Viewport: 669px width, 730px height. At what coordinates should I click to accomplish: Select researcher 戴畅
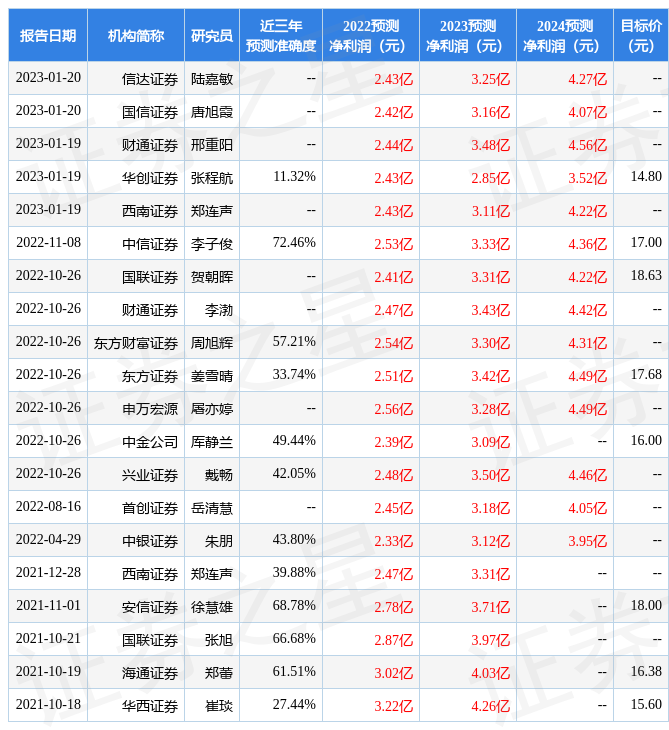click(219, 475)
